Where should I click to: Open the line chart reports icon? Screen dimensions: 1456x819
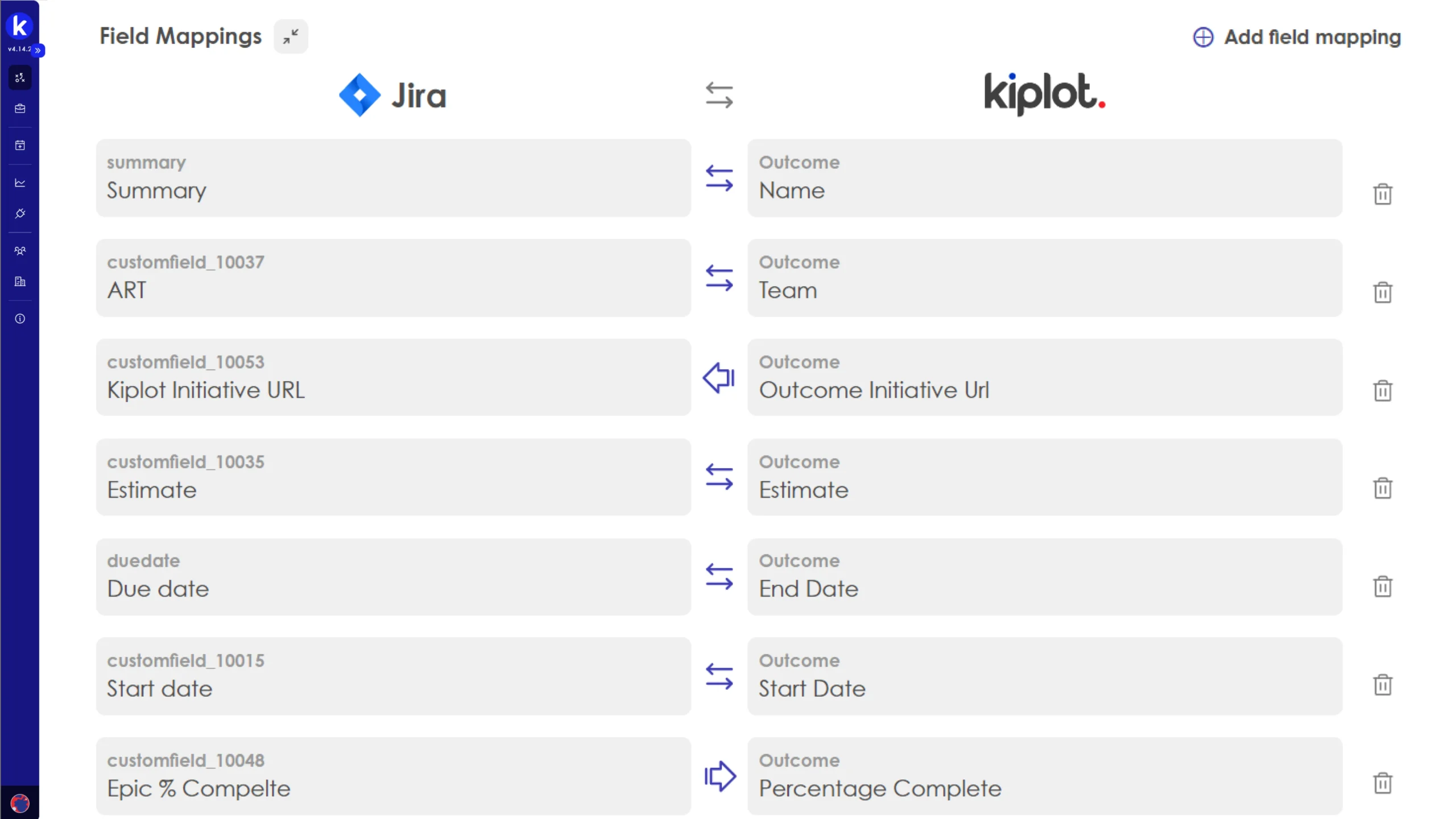(x=20, y=183)
